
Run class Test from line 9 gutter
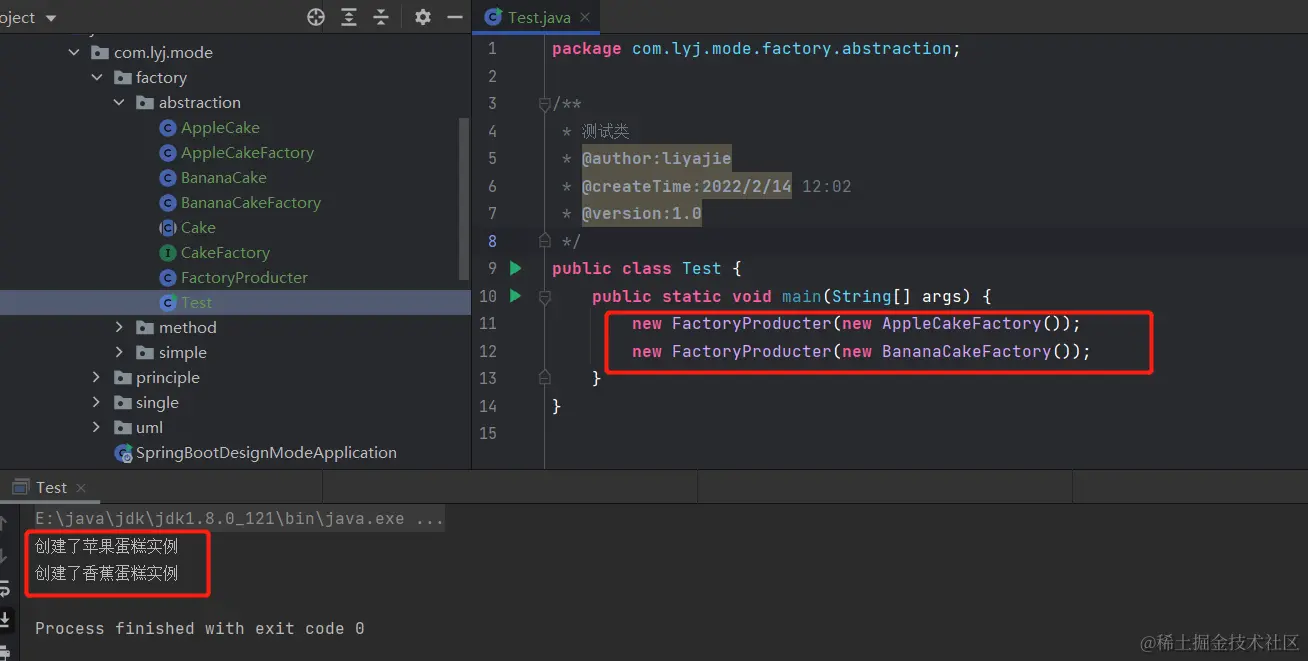click(515, 268)
